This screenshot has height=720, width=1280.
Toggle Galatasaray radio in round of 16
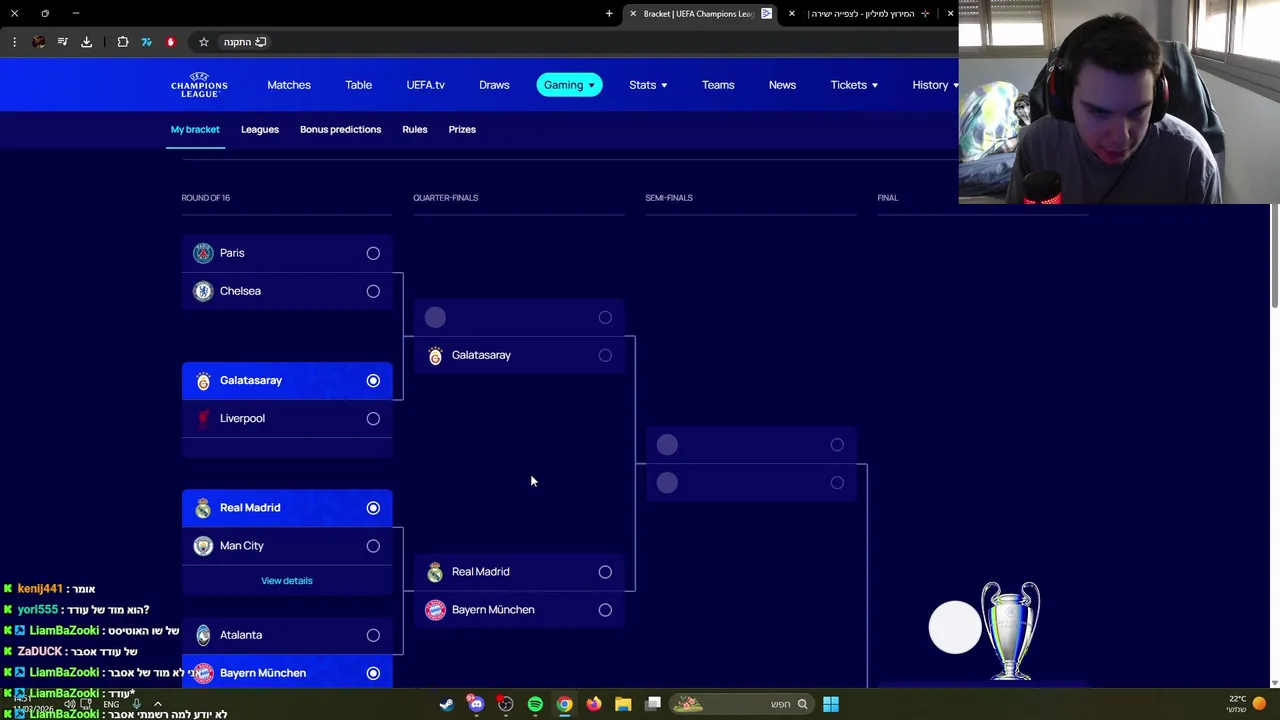pyautogui.click(x=373, y=381)
